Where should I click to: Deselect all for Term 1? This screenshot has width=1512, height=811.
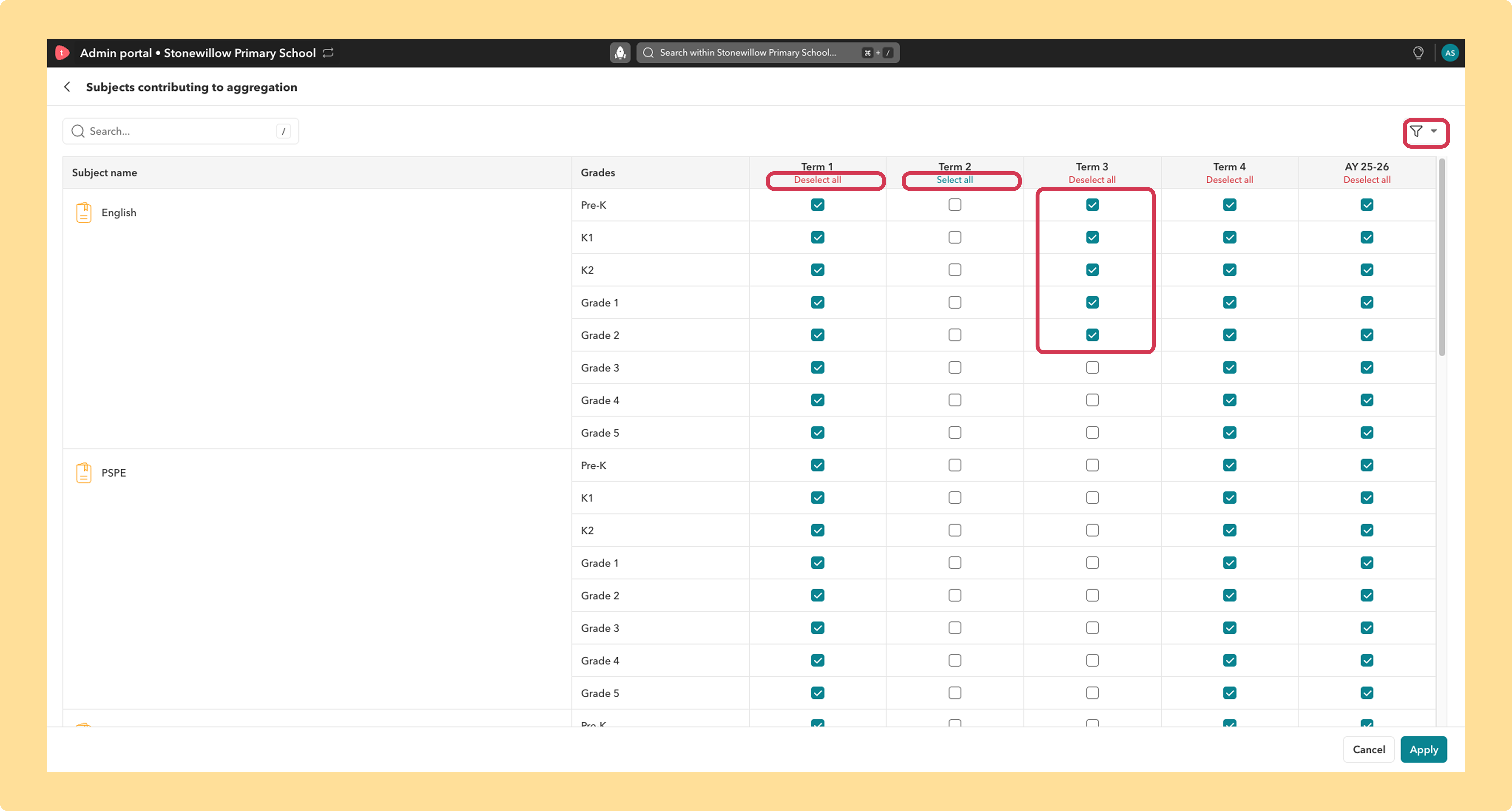pos(818,180)
